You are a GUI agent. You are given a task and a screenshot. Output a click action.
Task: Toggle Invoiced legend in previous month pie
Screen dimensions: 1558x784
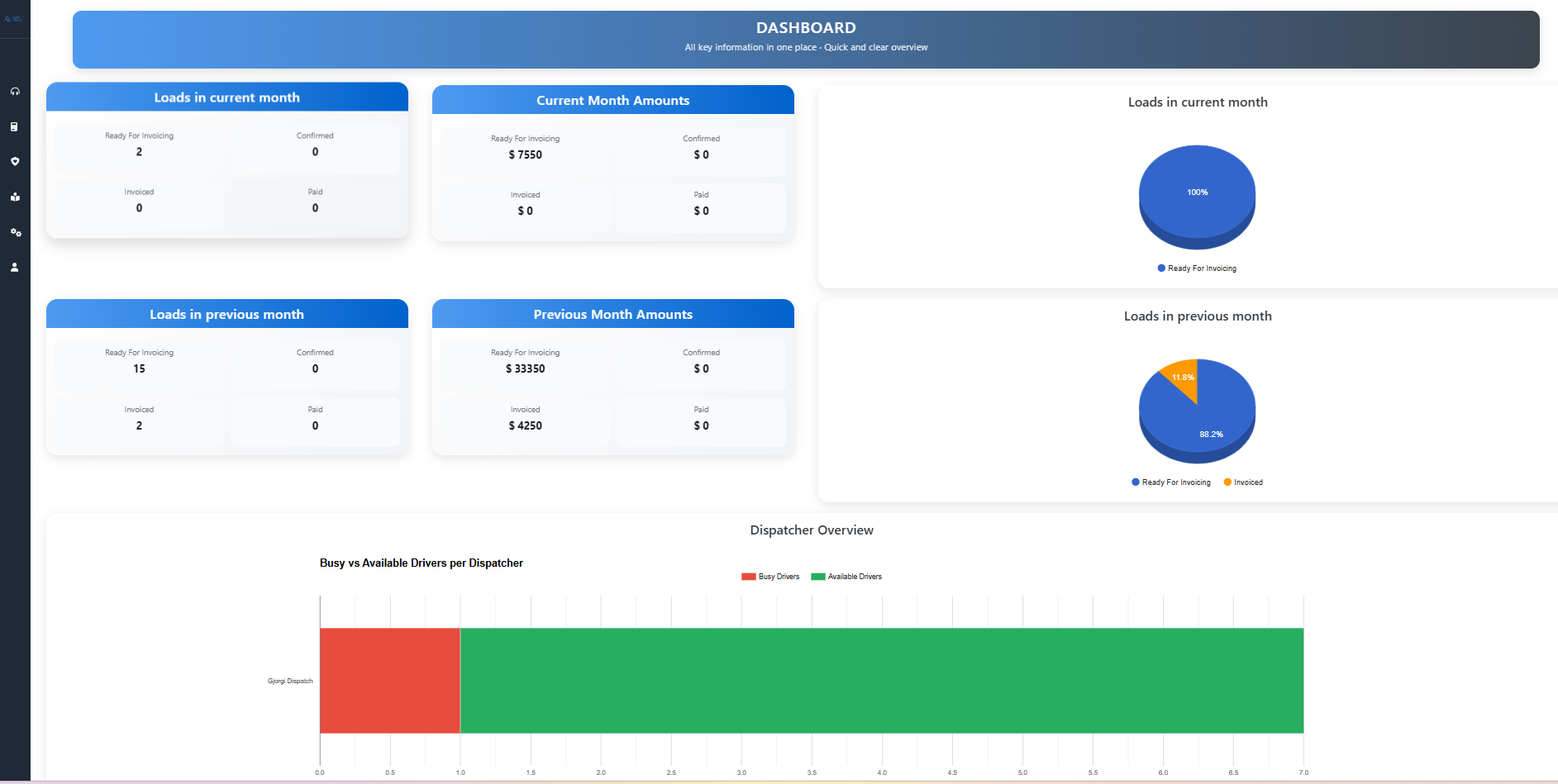point(1243,482)
